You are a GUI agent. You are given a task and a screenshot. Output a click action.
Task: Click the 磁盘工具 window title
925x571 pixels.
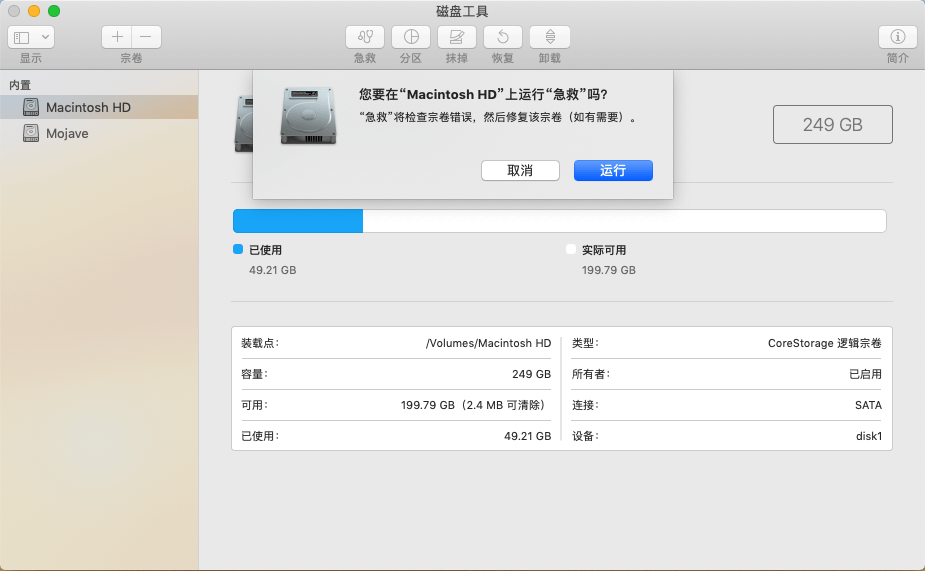(x=462, y=11)
